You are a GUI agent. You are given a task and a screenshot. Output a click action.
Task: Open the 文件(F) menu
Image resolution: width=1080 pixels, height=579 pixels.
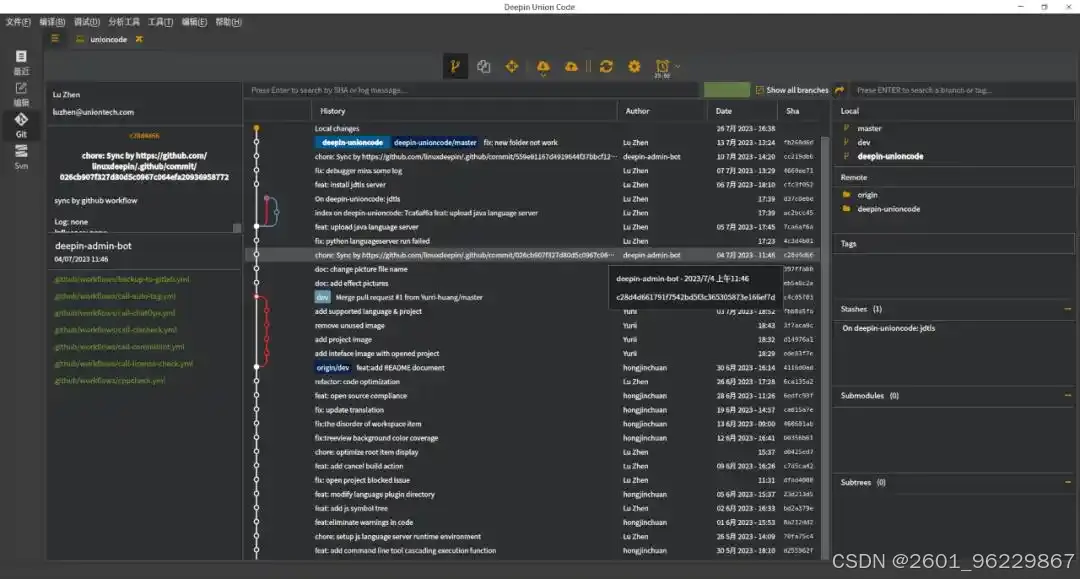19,22
